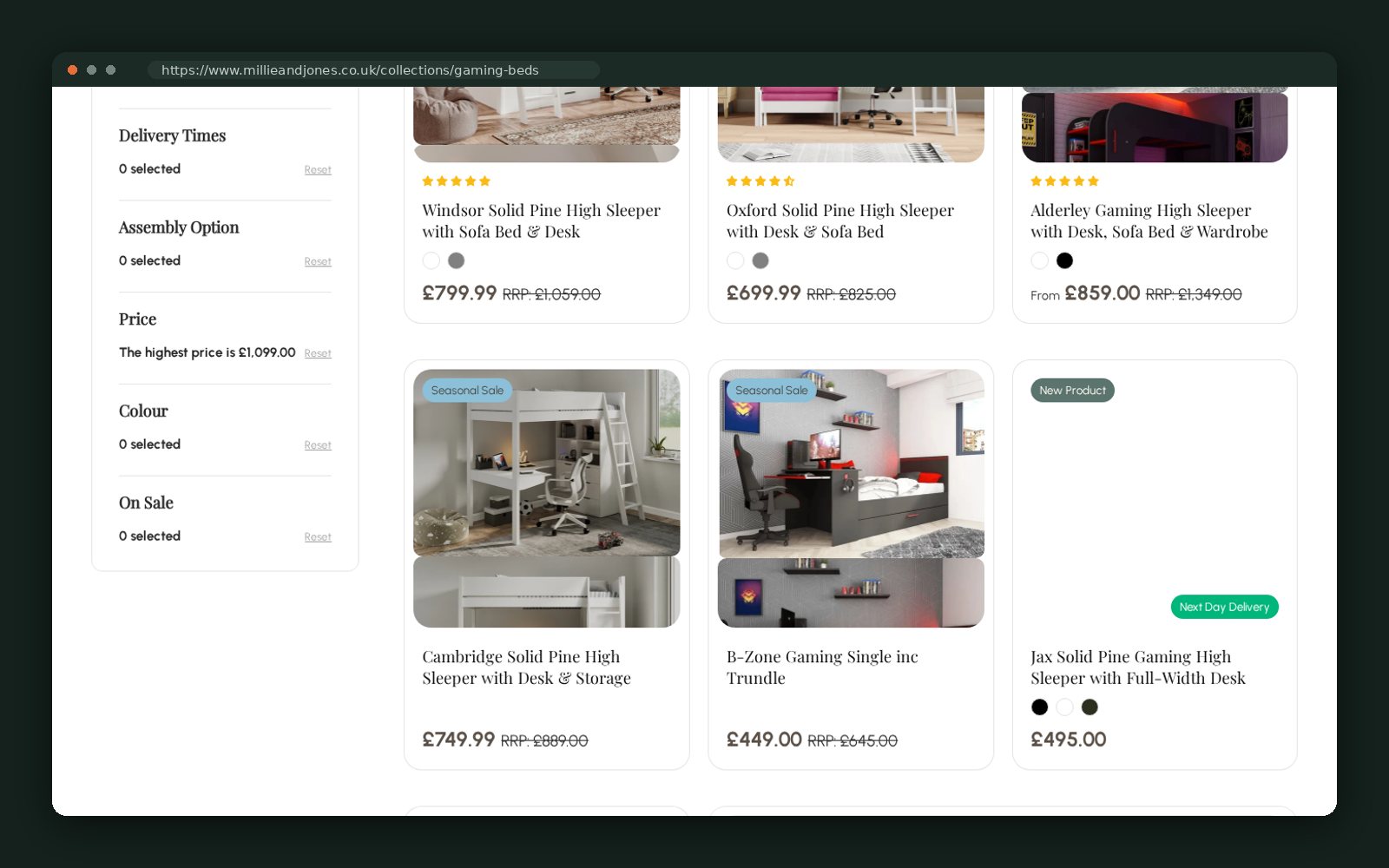Click the Oxford bed product image
This screenshot has width=1389, height=868.
pyautogui.click(x=851, y=124)
